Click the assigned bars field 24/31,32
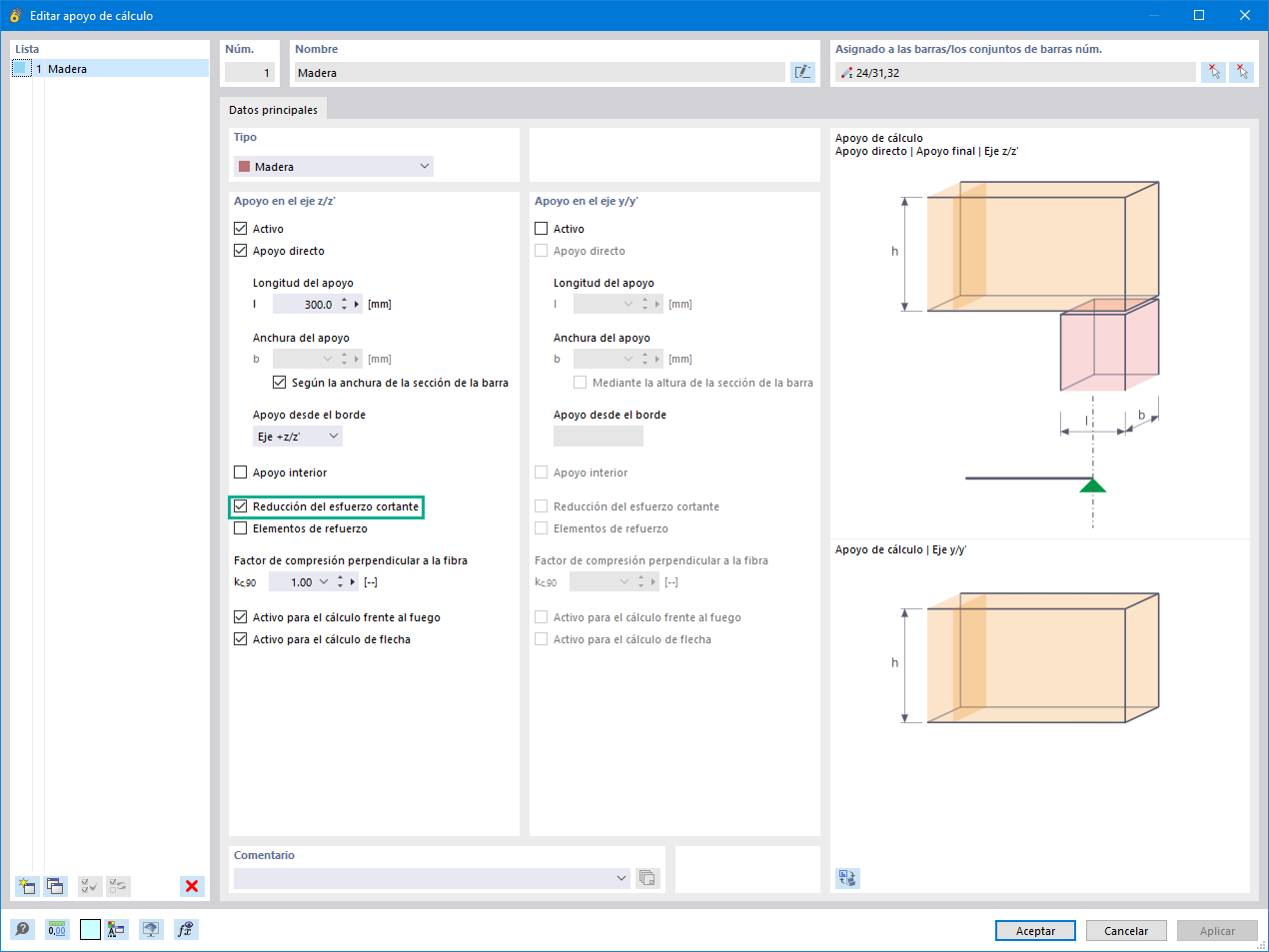 click(1015, 72)
